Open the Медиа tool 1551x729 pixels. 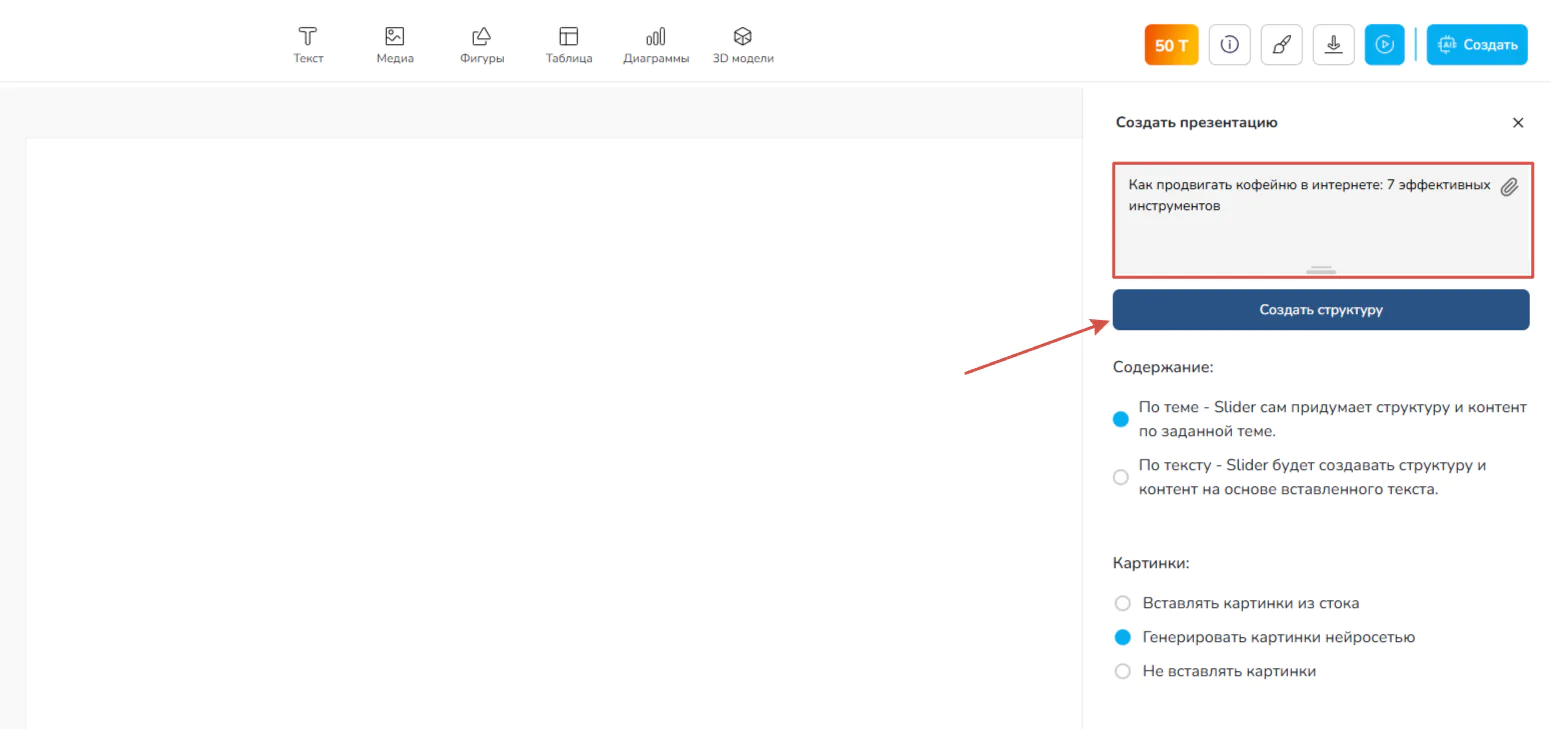coord(395,46)
